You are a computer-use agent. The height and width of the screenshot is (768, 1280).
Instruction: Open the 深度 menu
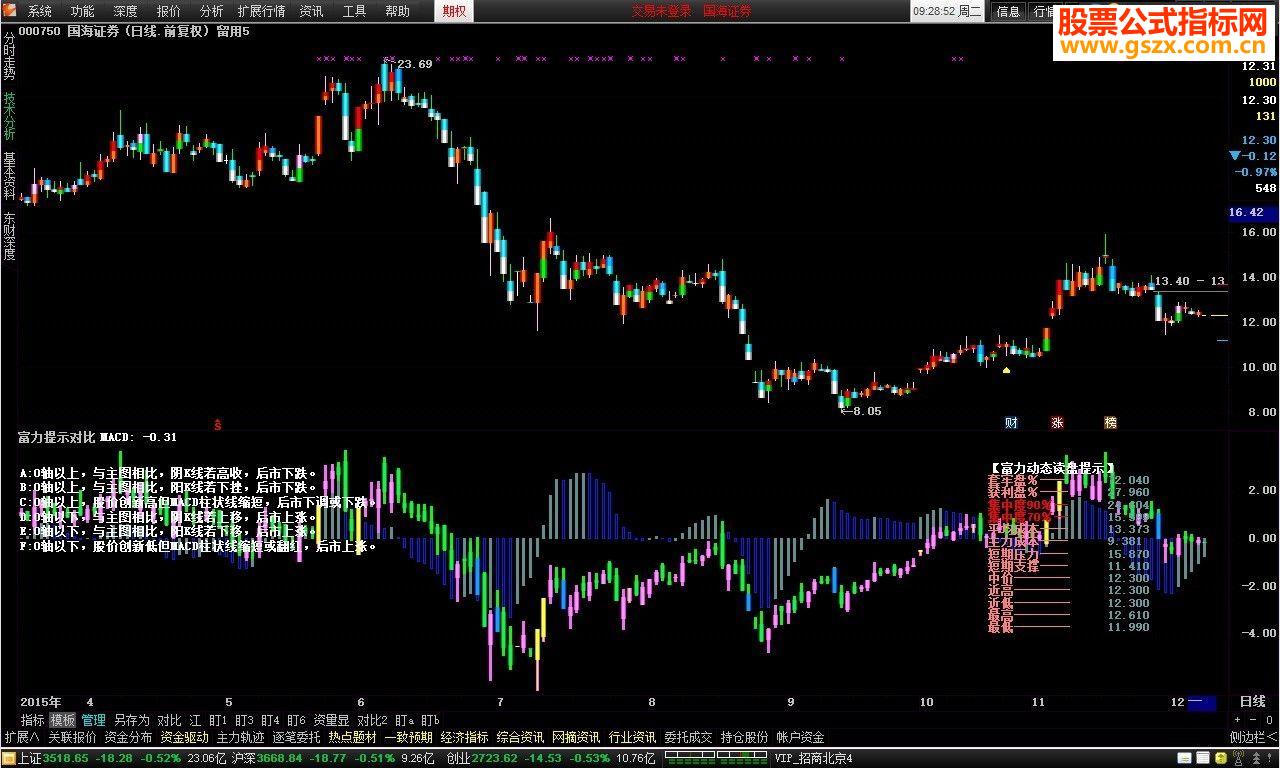(126, 11)
